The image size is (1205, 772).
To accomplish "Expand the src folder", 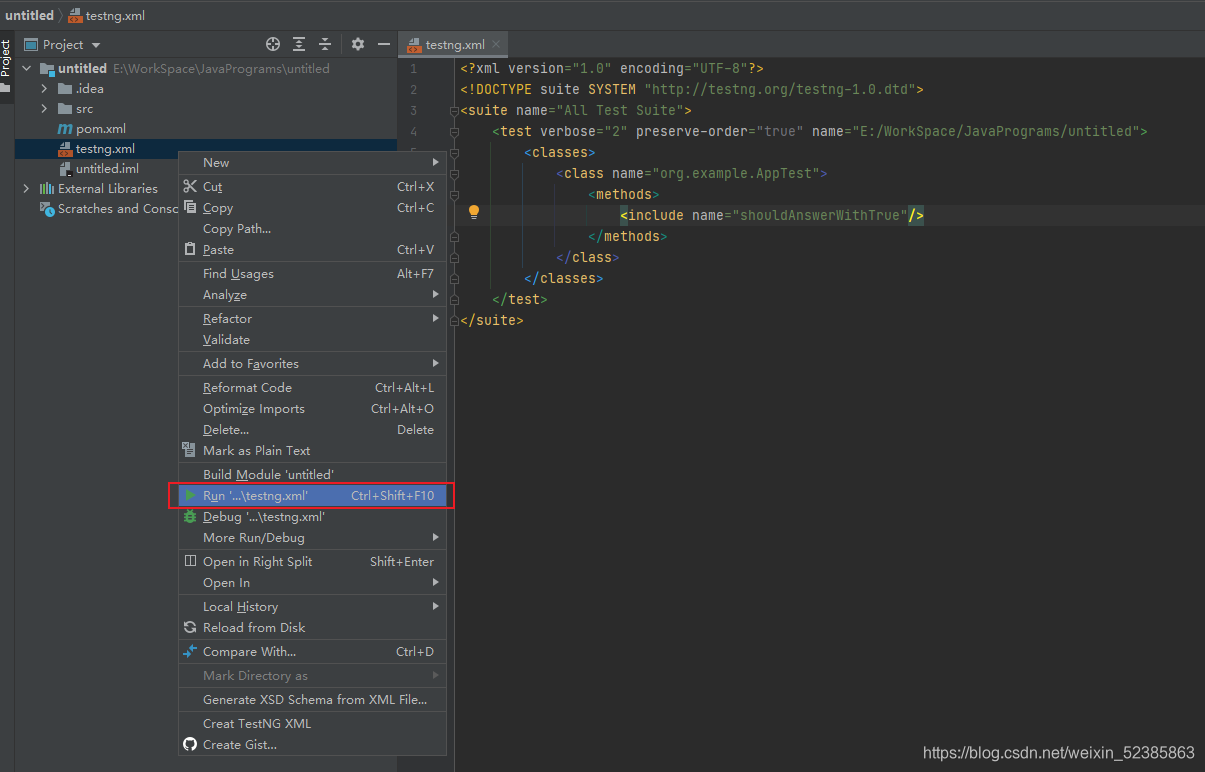I will point(44,109).
